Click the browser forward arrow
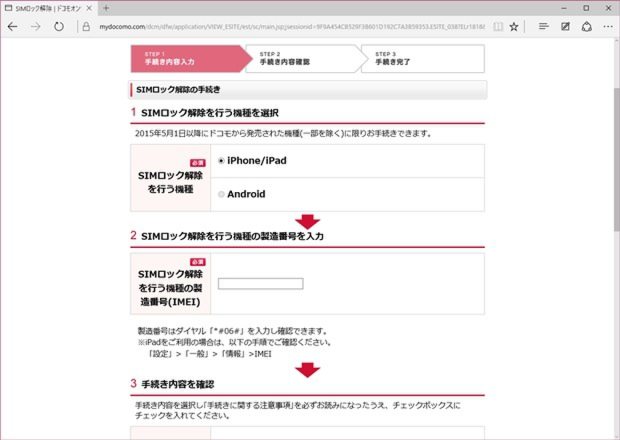 (x=36, y=26)
